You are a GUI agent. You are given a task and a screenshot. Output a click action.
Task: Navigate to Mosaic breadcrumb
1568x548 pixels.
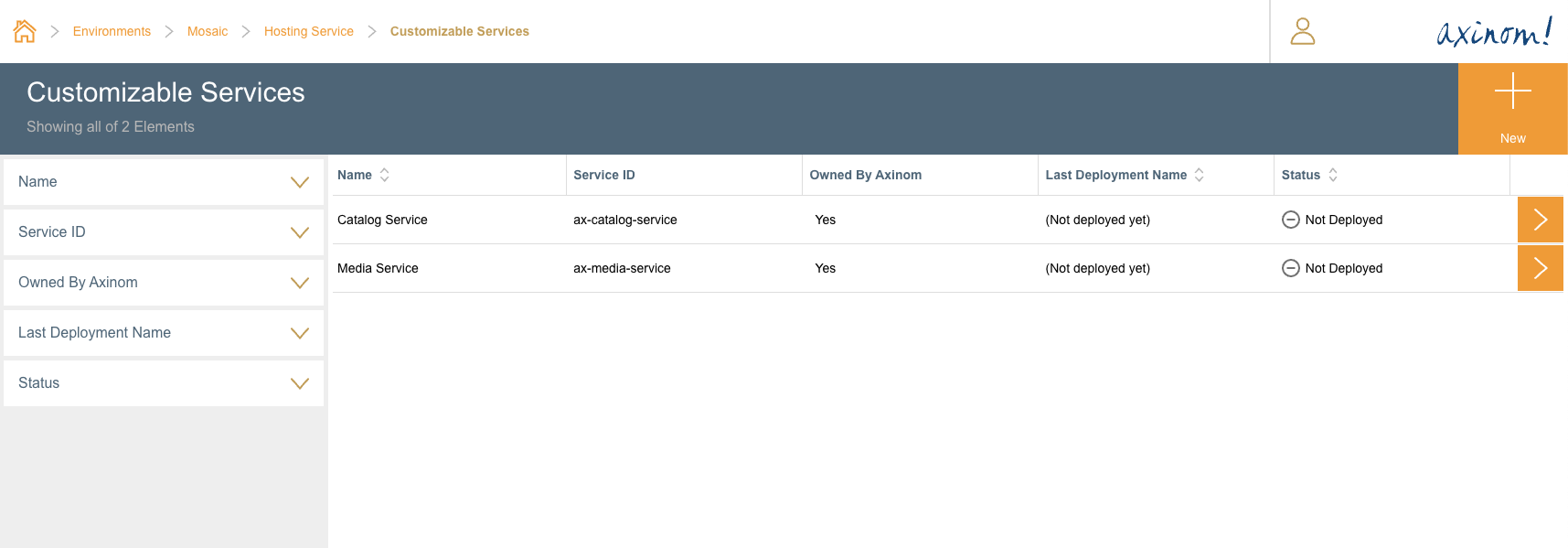tap(208, 31)
